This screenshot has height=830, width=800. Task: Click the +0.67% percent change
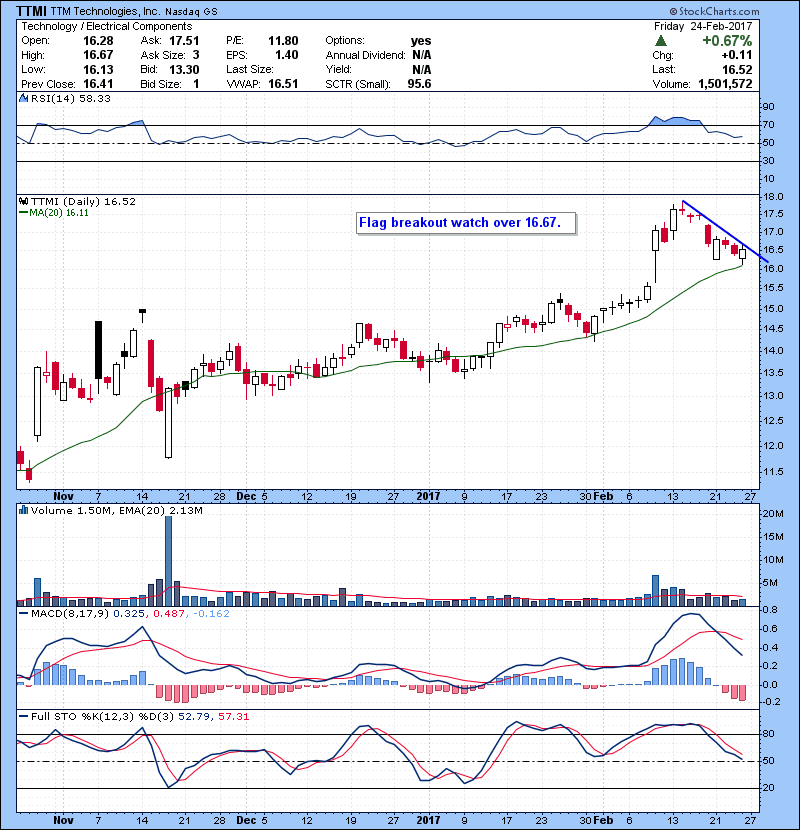(x=727, y=41)
